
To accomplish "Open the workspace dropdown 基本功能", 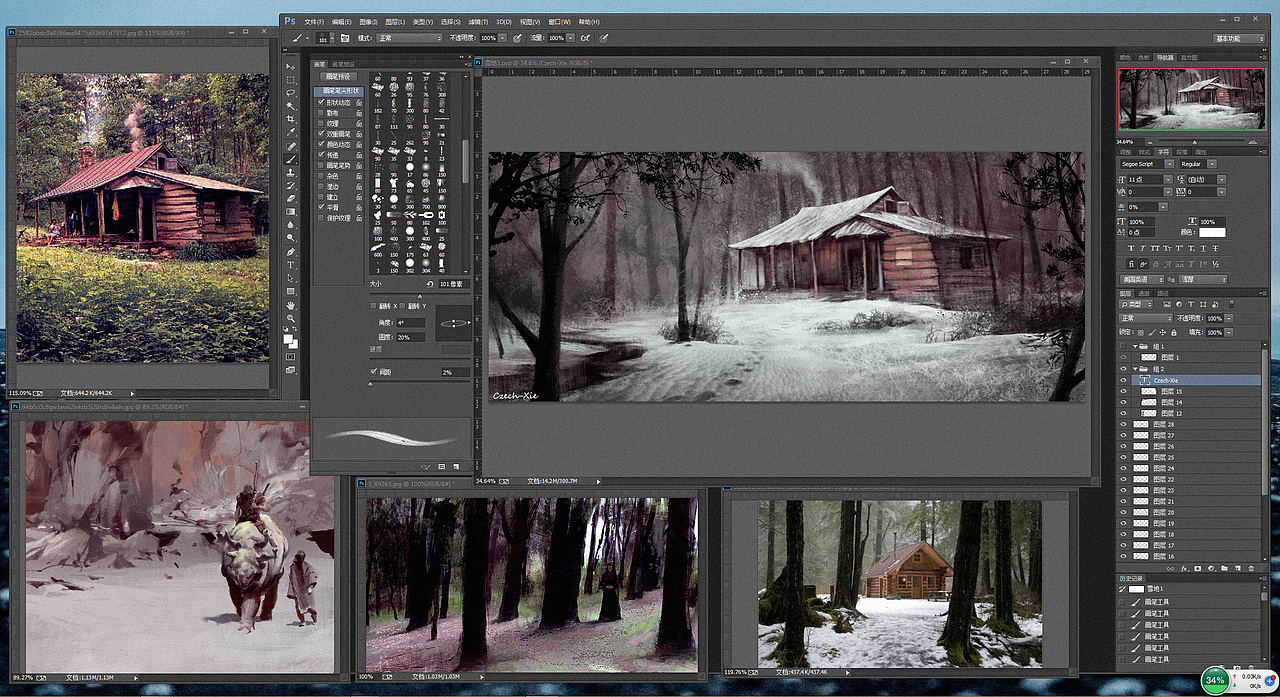I will tap(1241, 38).
